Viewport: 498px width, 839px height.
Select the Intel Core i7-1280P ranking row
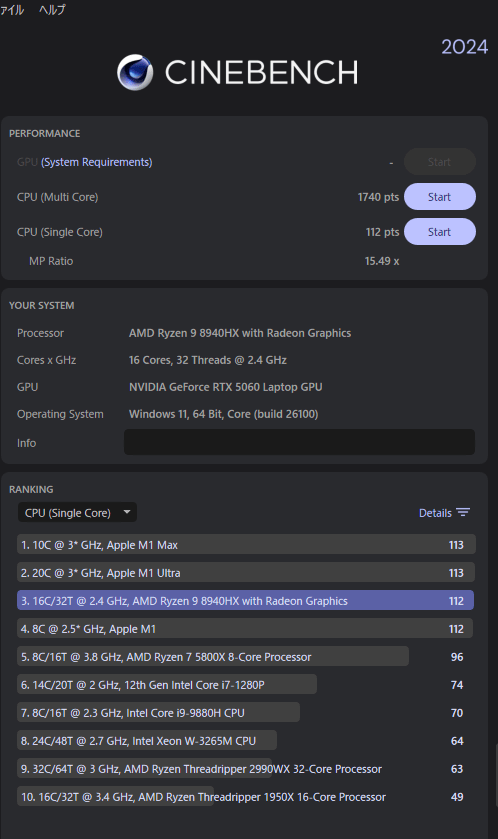pos(246,684)
